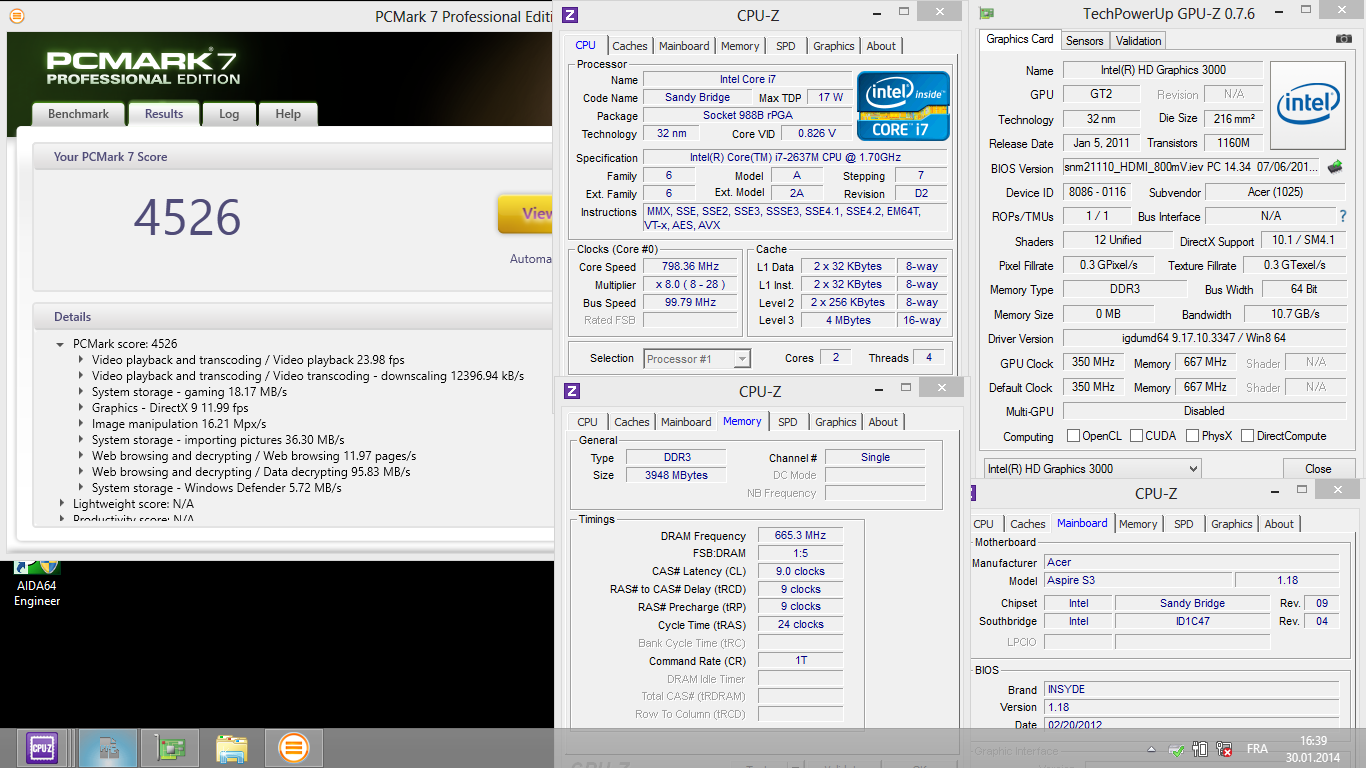Click the Model field reading Aspire S3
1366x768 pixels.
point(1137,580)
